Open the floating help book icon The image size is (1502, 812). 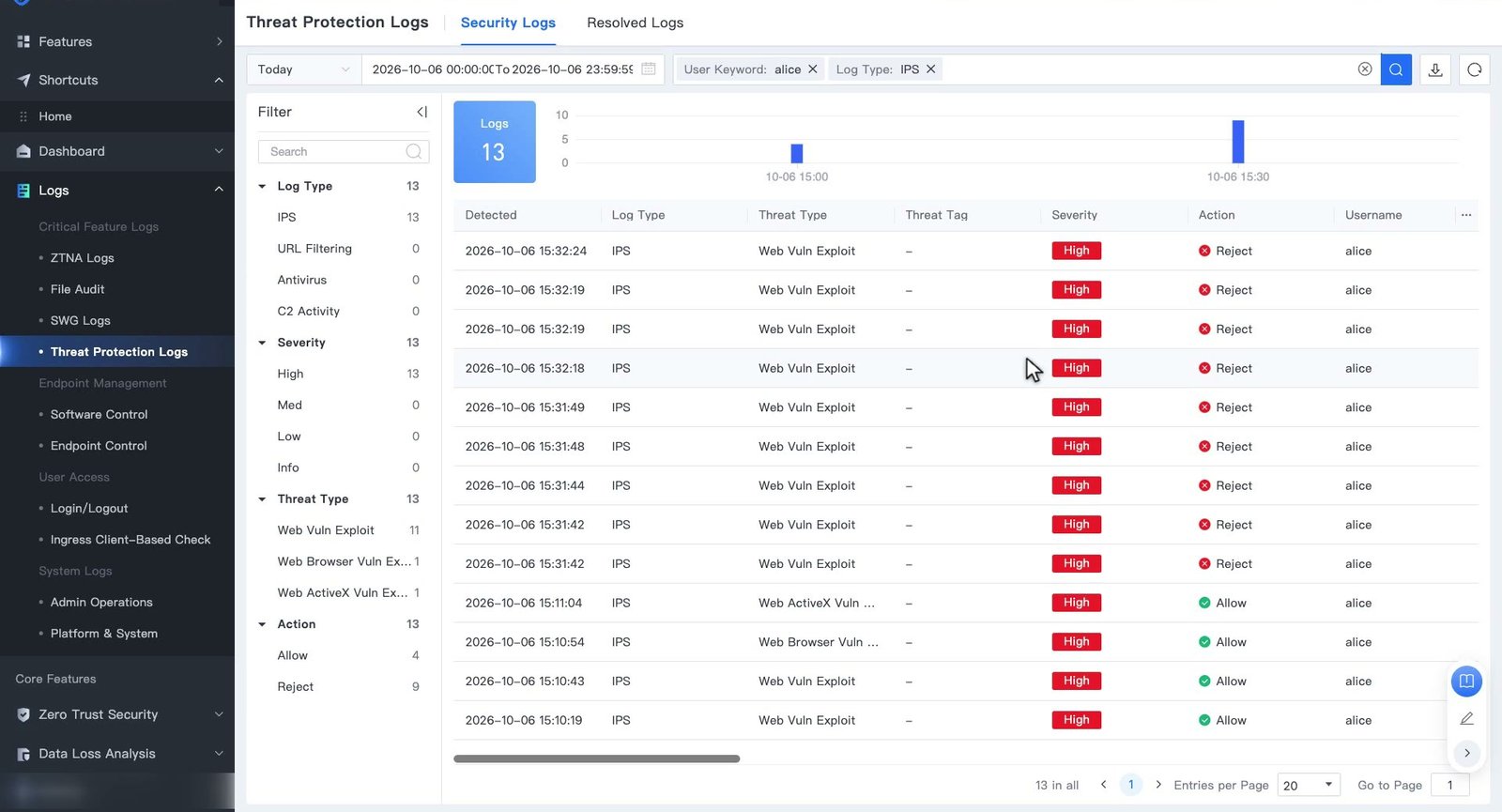pyautogui.click(x=1466, y=681)
